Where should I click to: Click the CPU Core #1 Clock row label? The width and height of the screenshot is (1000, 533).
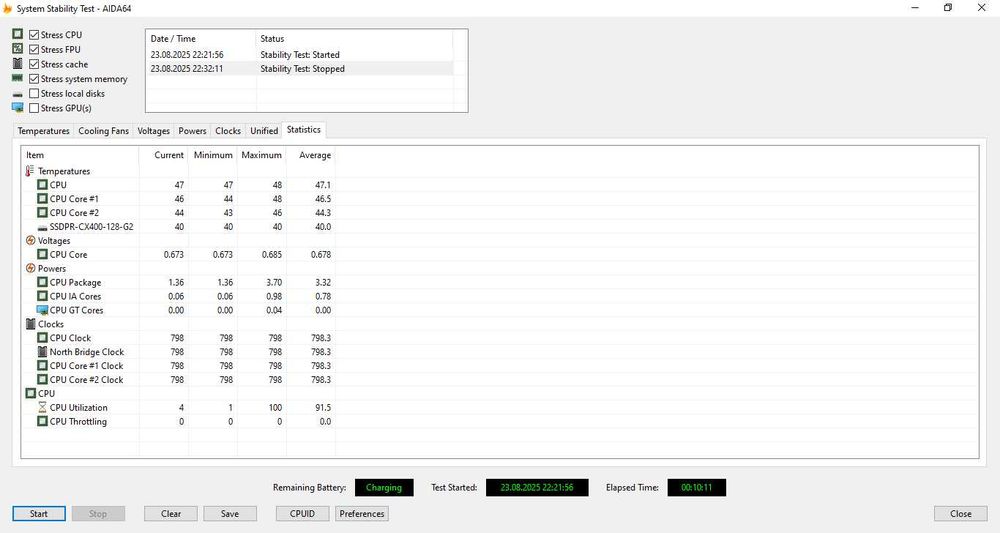87,366
